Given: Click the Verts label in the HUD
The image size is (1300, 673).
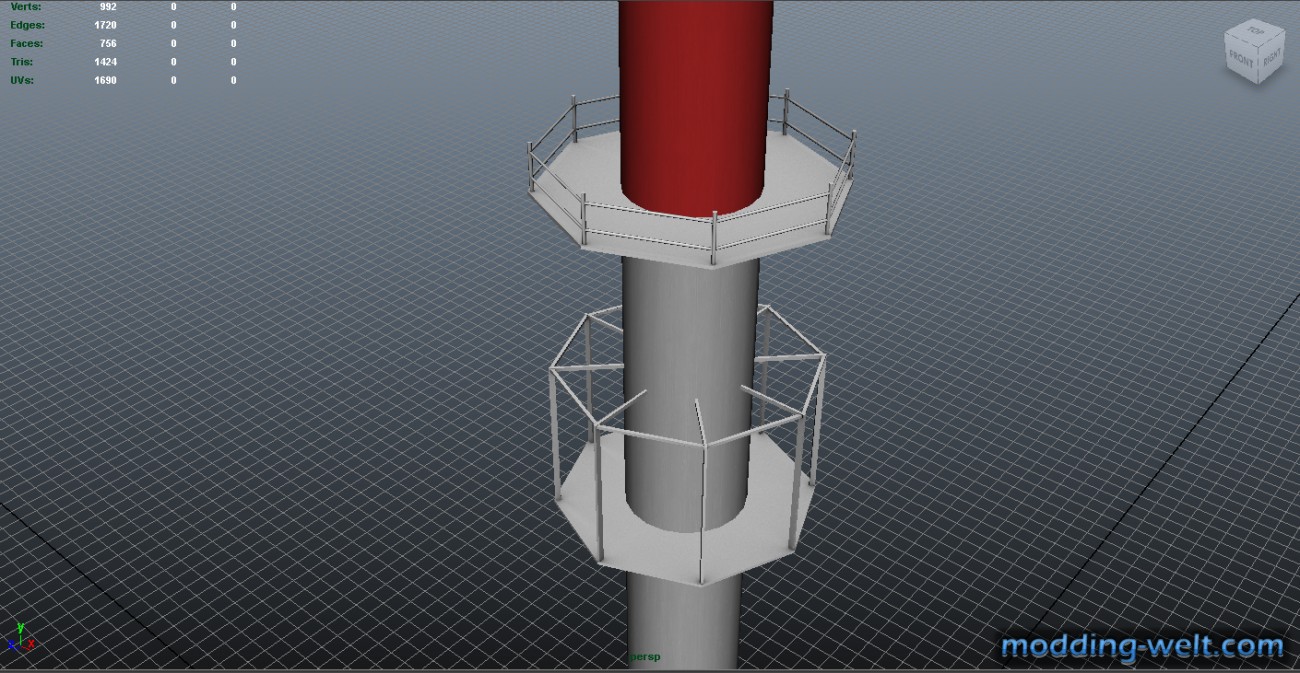Looking at the screenshot, I should point(25,7).
